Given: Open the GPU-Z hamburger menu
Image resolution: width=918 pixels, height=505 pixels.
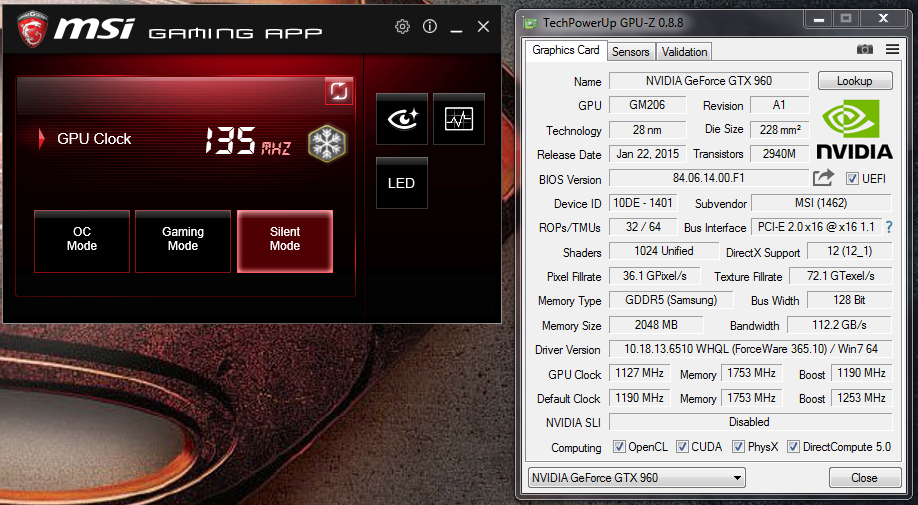Looking at the screenshot, I should pyautogui.click(x=892, y=50).
